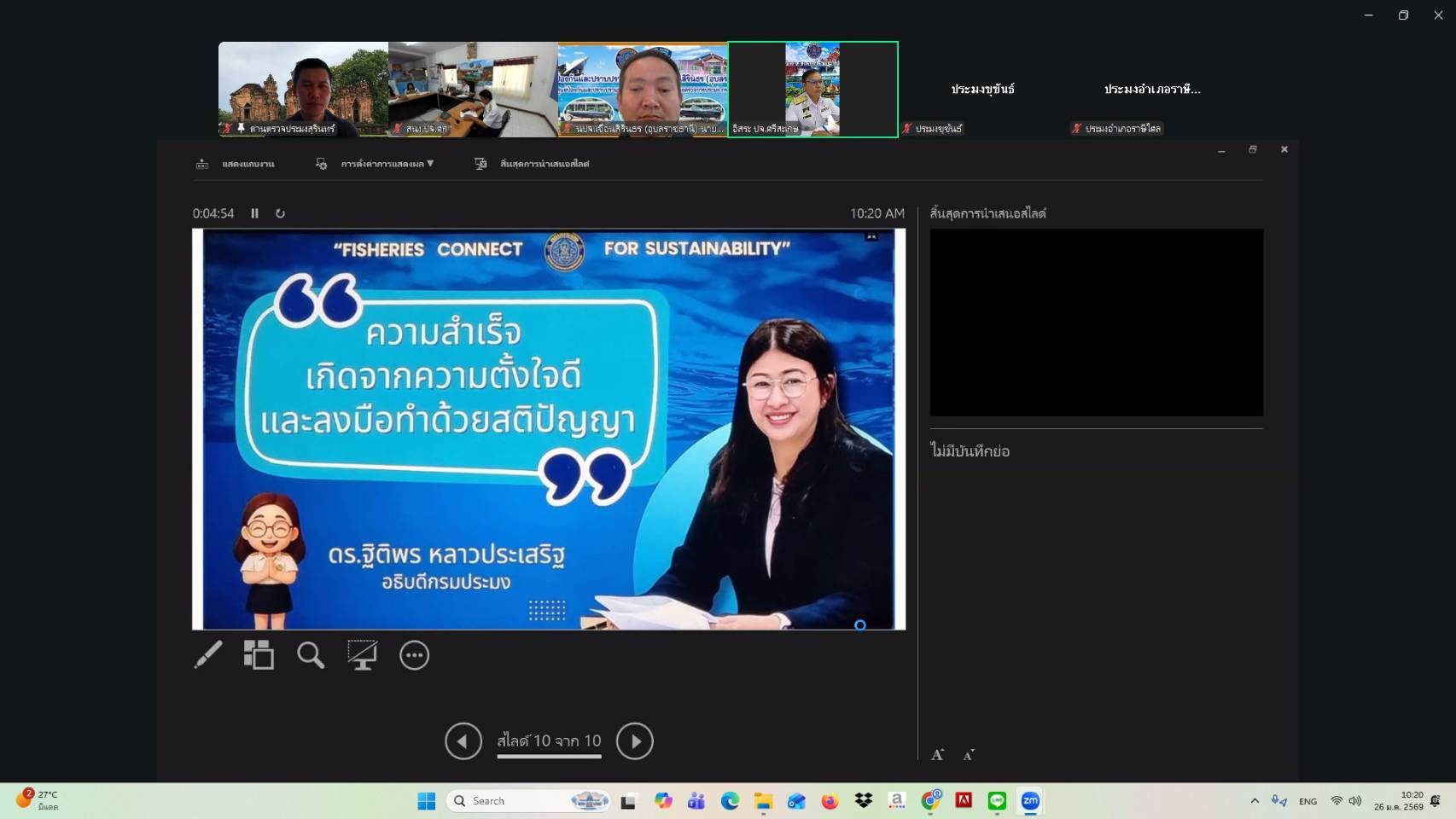Decrease notes font size with small A
1456x819 pixels.
pyautogui.click(x=969, y=755)
